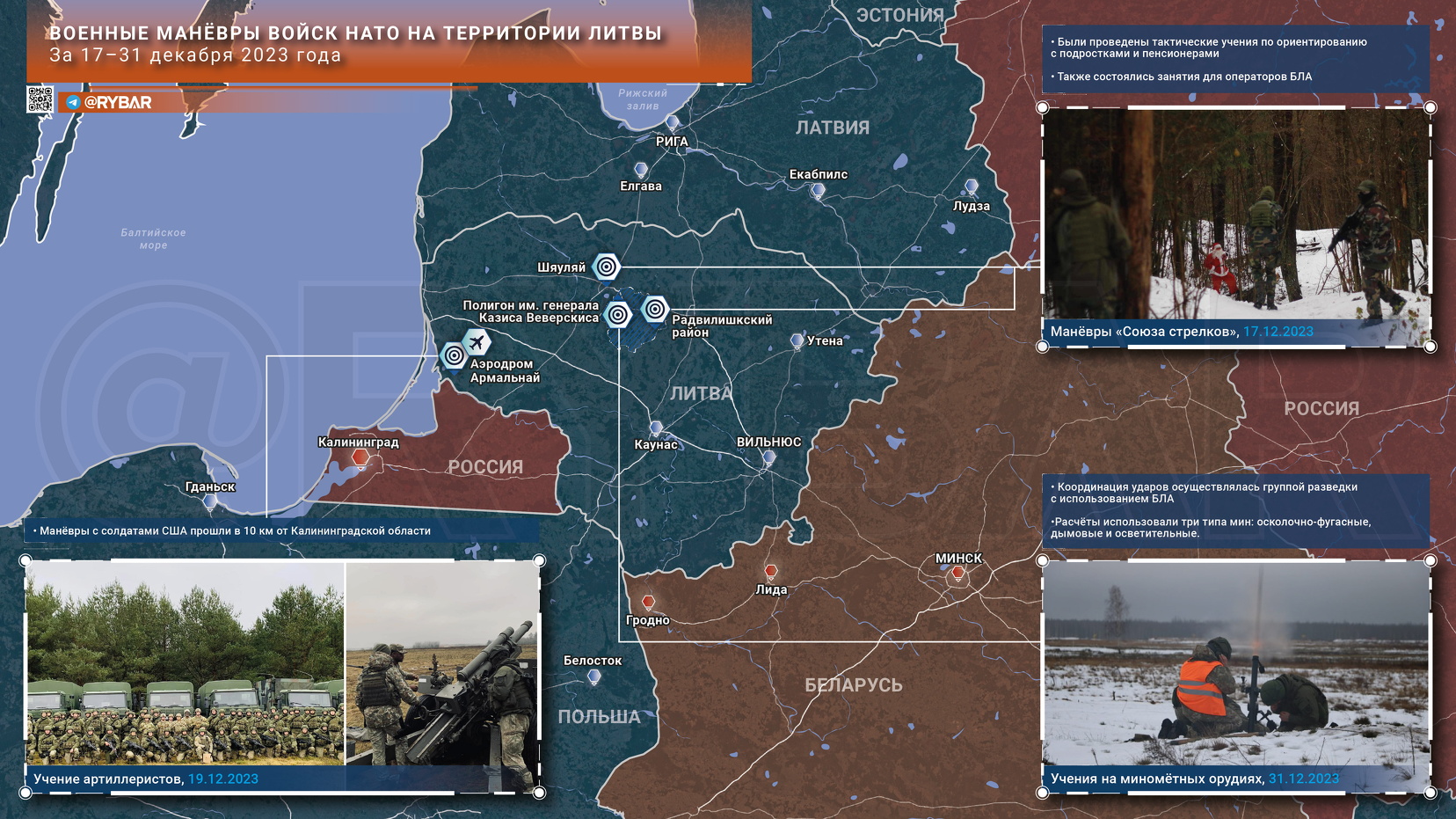This screenshot has width=1456, height=819.
Task: Click the red marker at Калининград
Action: click(360, 457)
